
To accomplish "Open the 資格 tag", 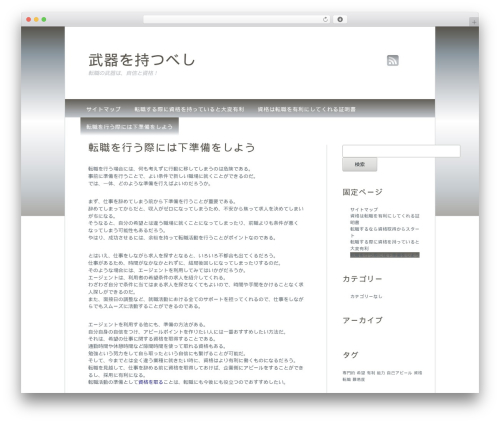I will point(418,373).
